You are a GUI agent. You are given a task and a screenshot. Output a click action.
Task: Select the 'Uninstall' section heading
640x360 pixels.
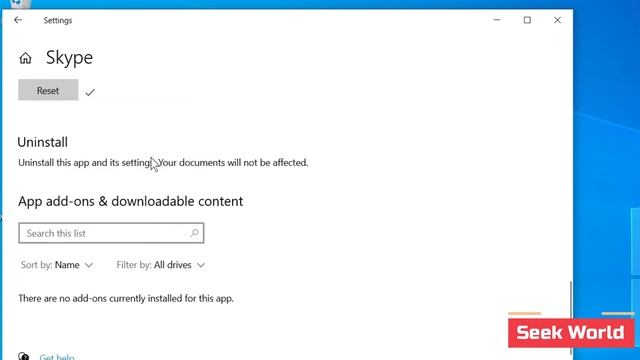tap(42, 142)
